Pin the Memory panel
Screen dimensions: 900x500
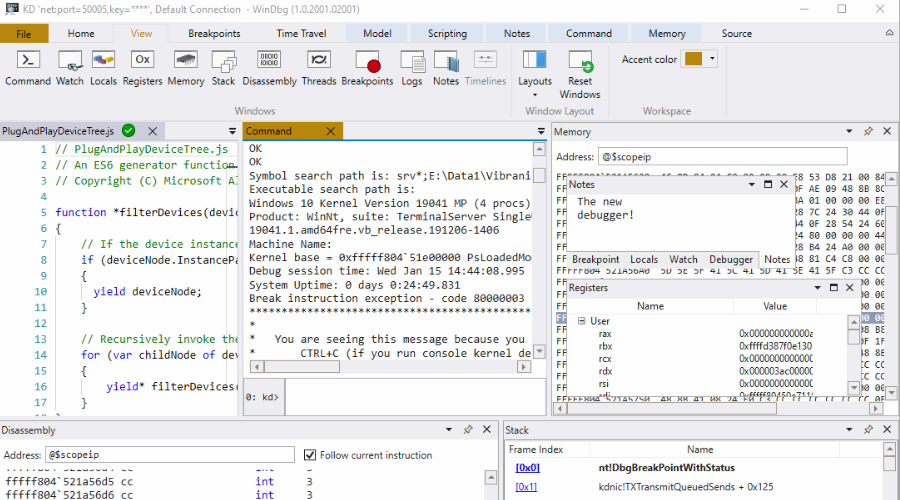click(868, 131)
